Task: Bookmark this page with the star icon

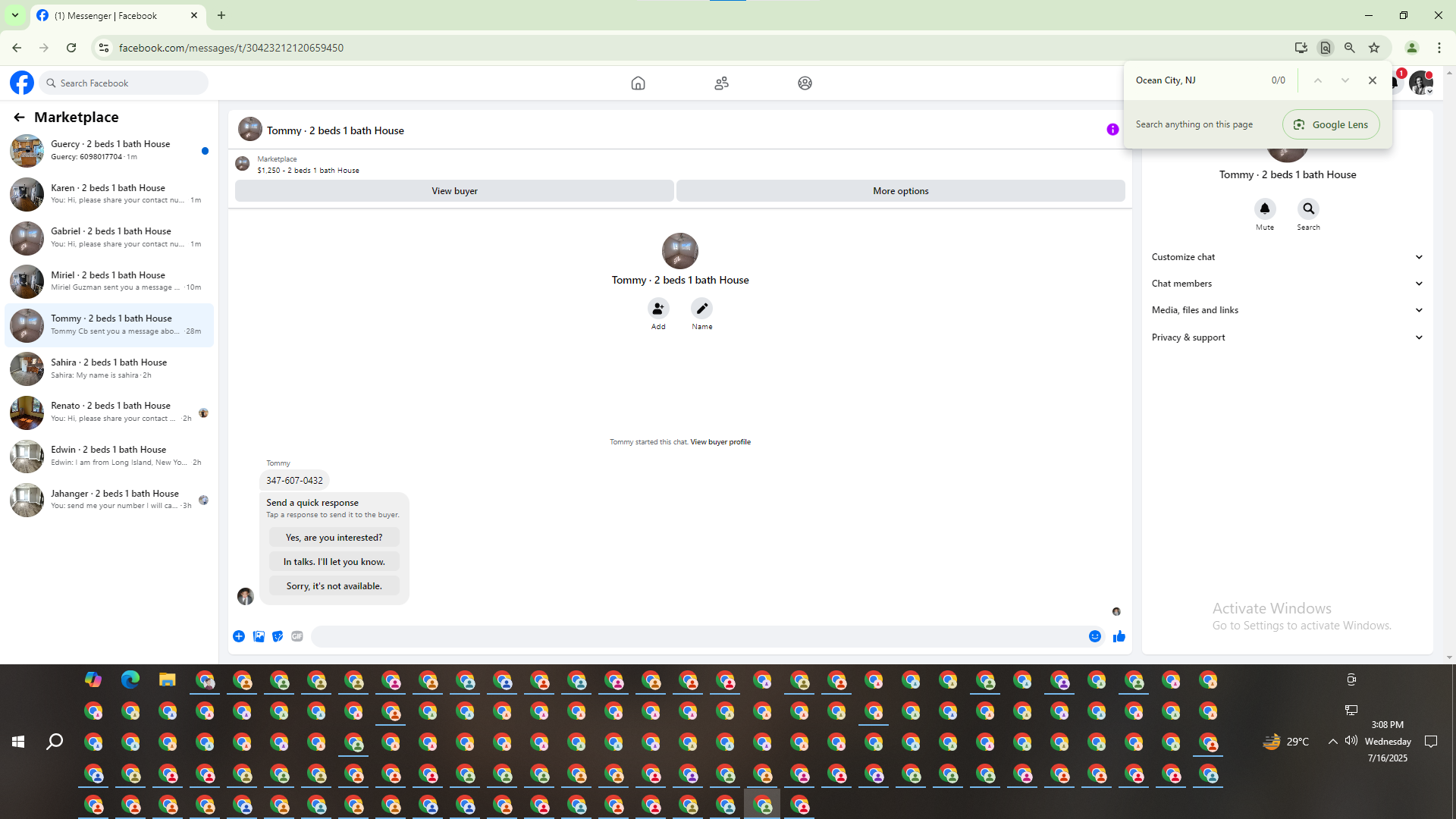Action: [1374, 48]
